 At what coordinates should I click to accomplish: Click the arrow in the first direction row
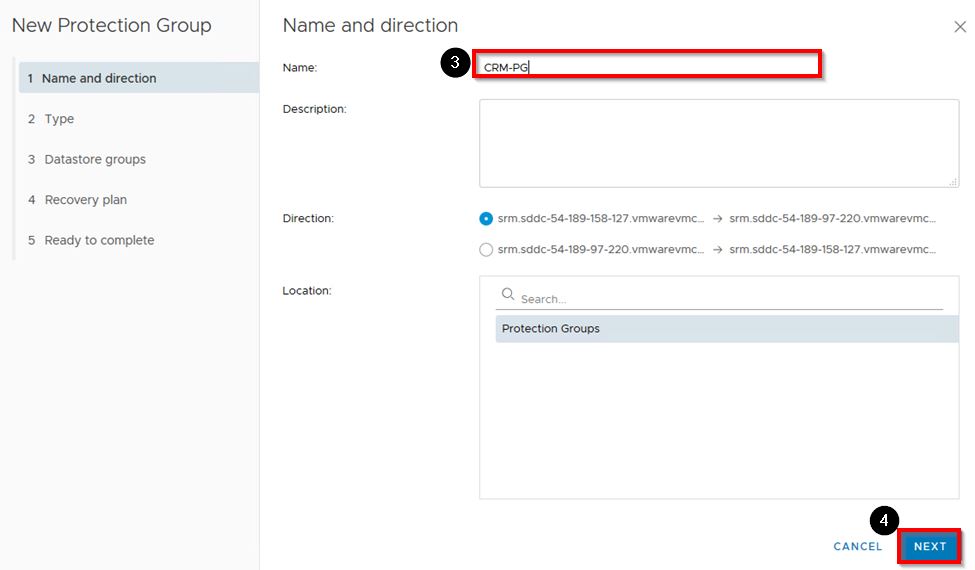click(x=717, y=219)
